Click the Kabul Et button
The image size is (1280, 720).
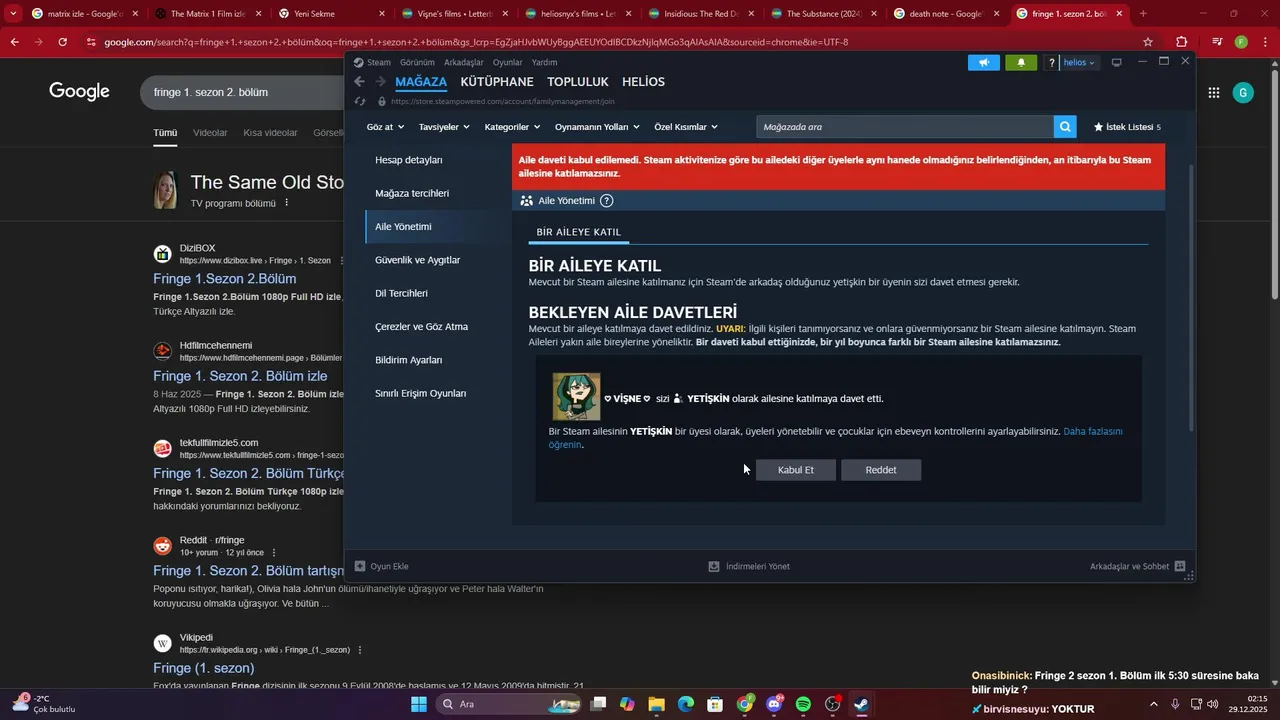(796, 470)
